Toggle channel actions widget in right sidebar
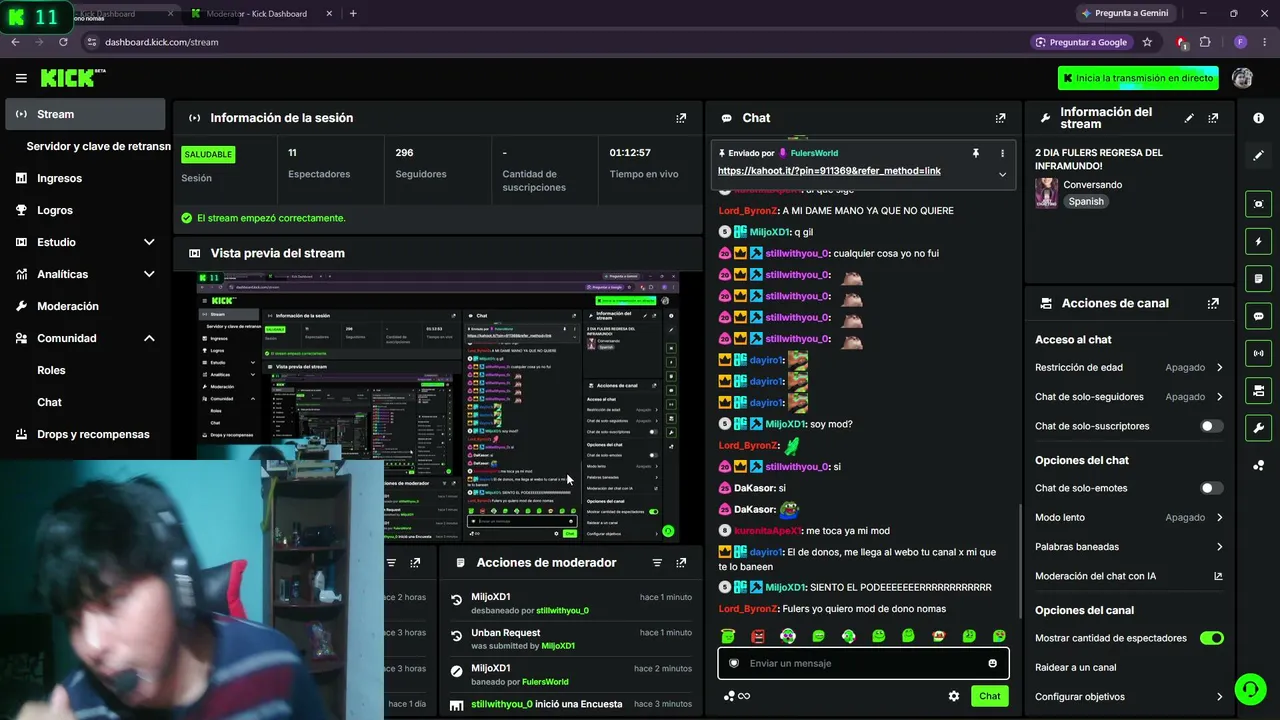This screenshot has width=1280, height=720. click(1258, 390)
